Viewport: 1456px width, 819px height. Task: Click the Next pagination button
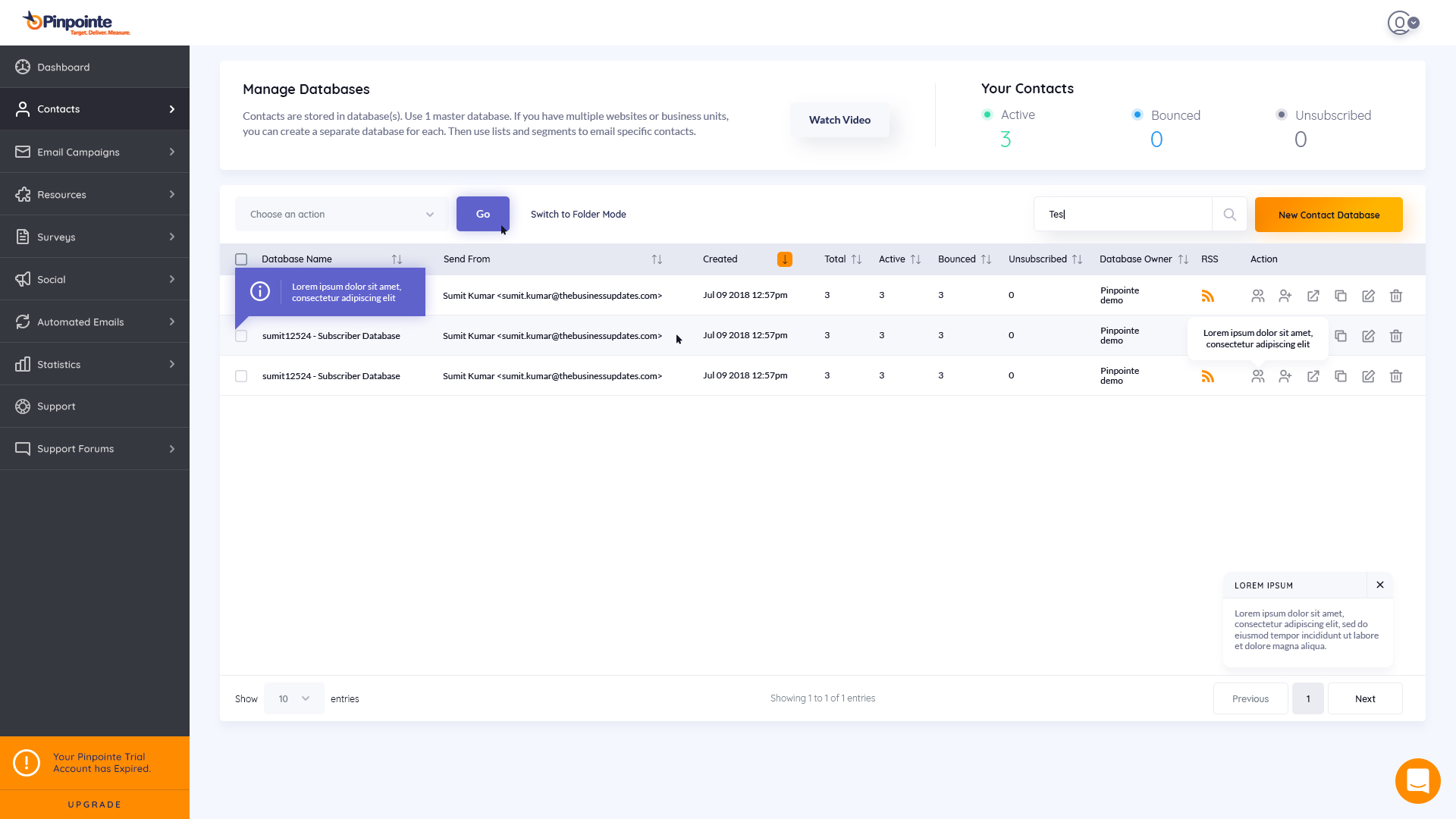(1365, 698)
